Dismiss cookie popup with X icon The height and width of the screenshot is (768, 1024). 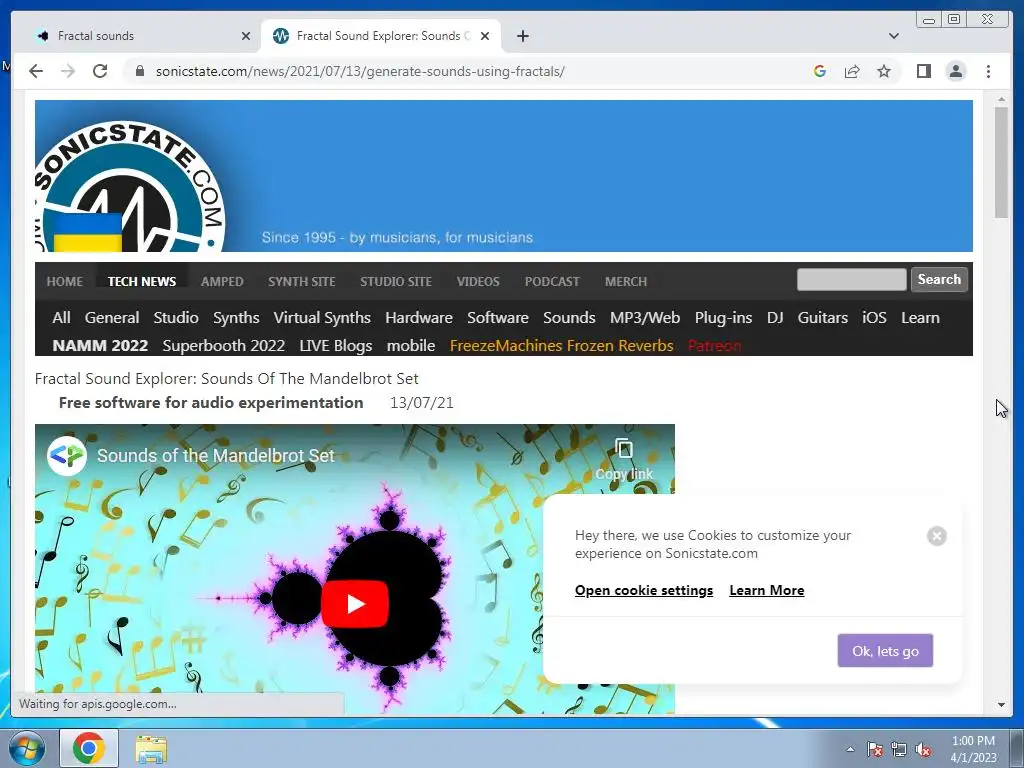(x=936, y=536)
